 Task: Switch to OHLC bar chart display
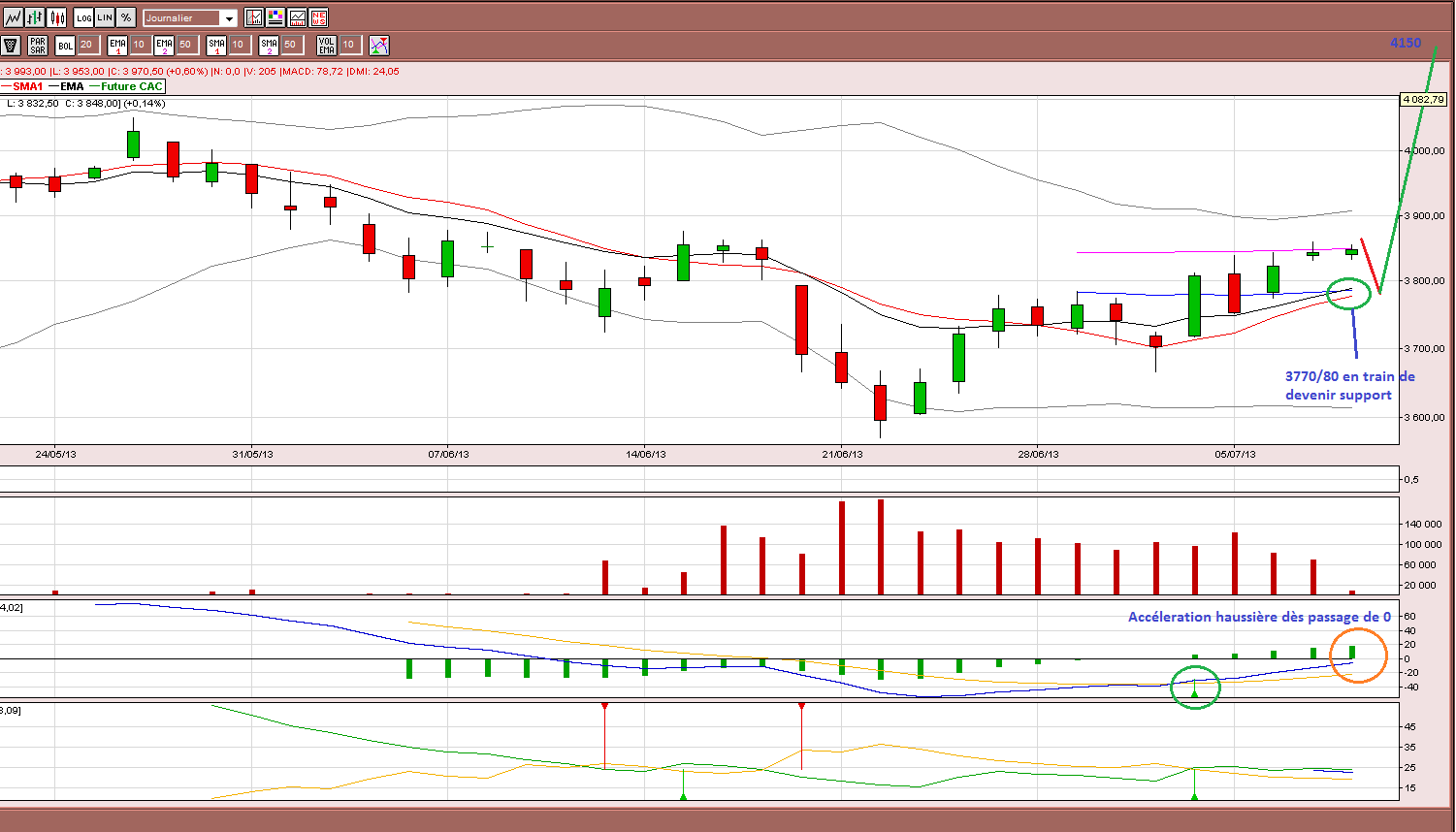pyautogui.click(x=35, y=17)
